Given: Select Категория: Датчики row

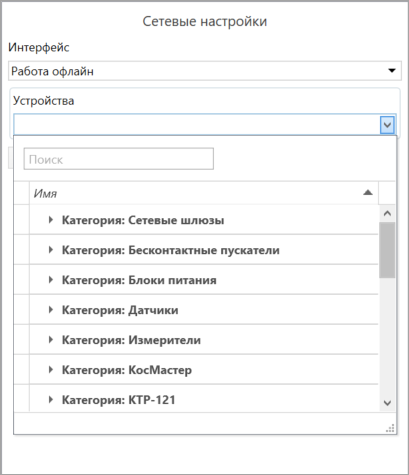Looking at the screenshot, I should 204,310.
